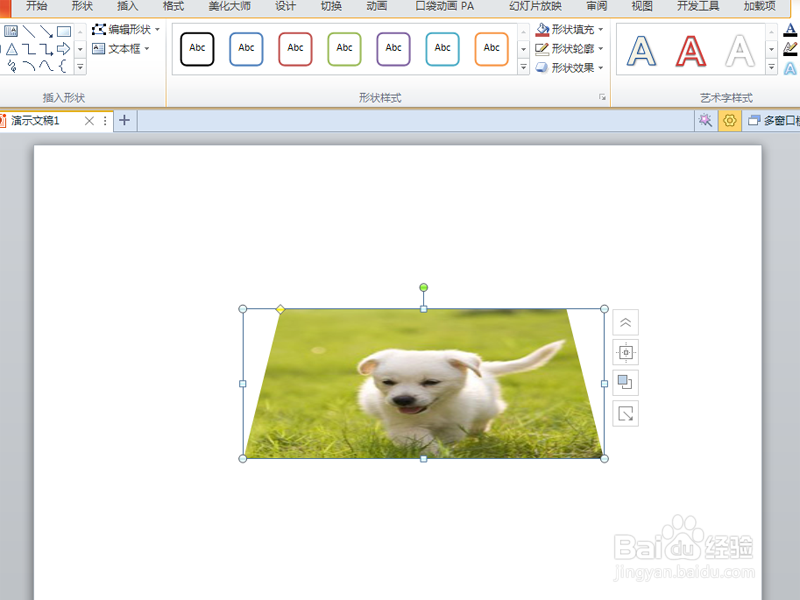Open the 演示文稿1 tab options dots
The height and width of the screenshot is (600, 800).
(x=105, y=121)
